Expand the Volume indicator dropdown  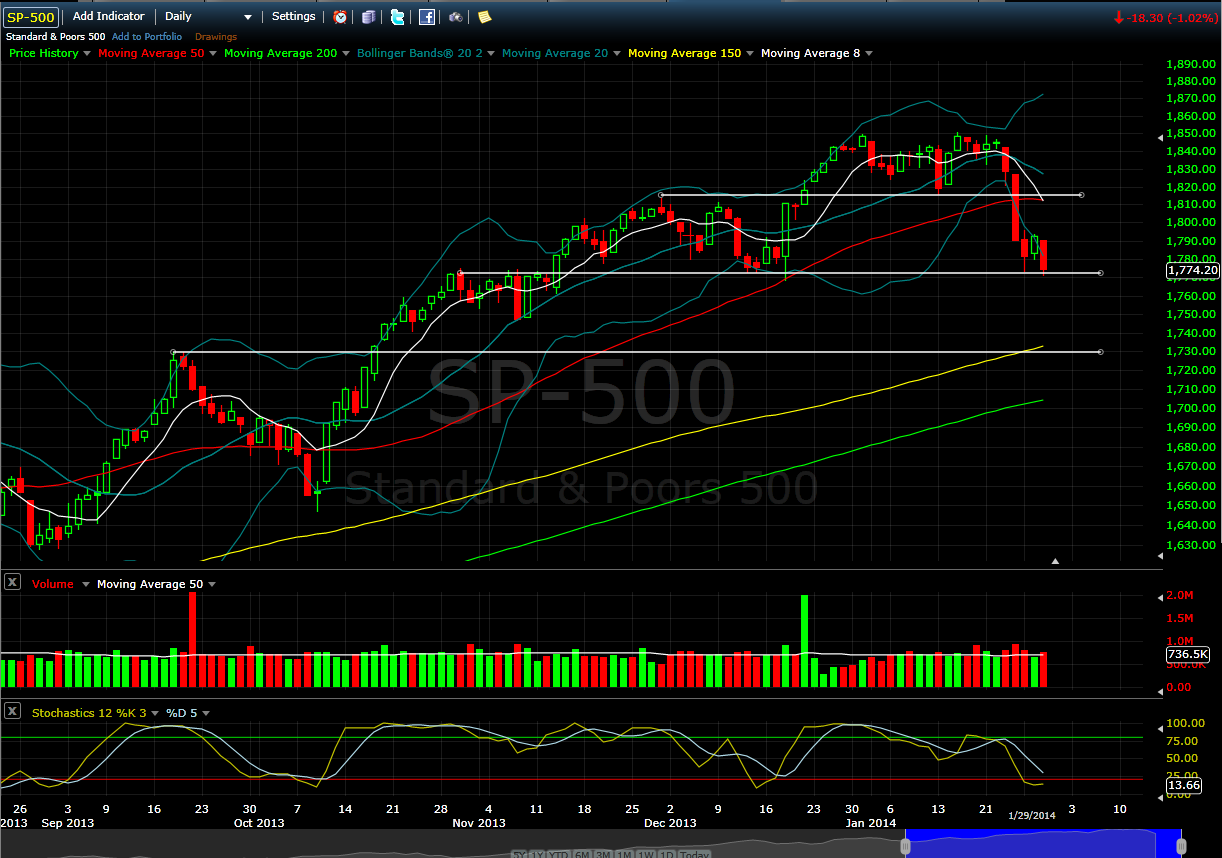click(x=86, y=584)
